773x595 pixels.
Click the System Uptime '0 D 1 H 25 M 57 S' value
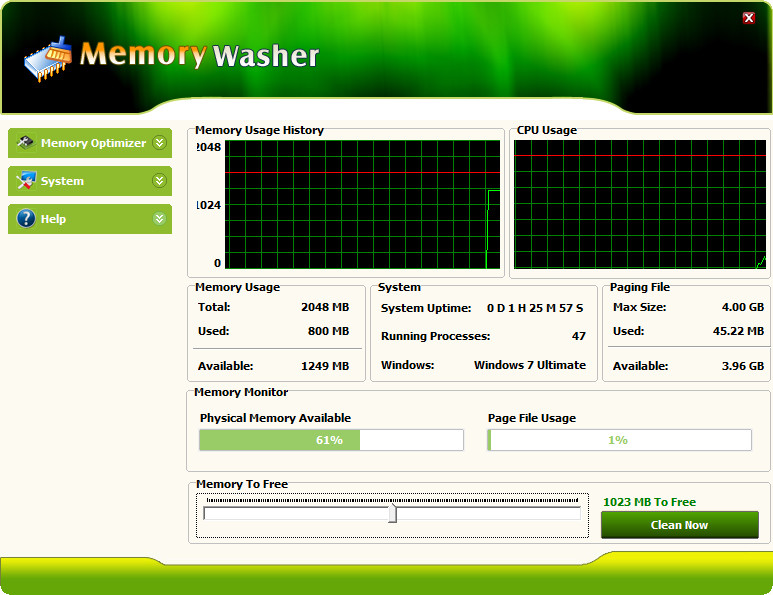(535, 308)
